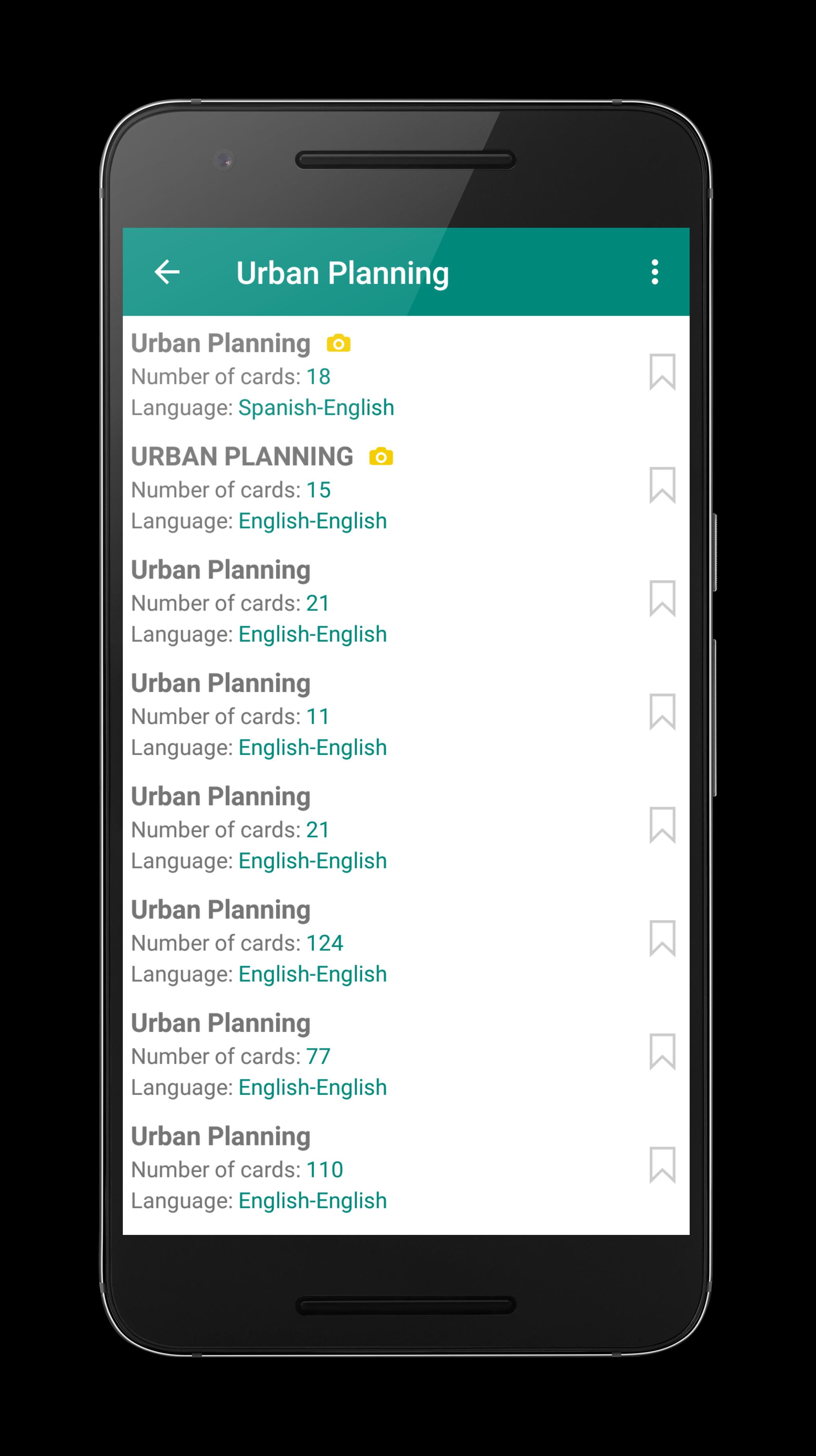
Task: Bookmark the 18-card Spanish-English deck
Action: pyautogui.click(x=662, y=372)
